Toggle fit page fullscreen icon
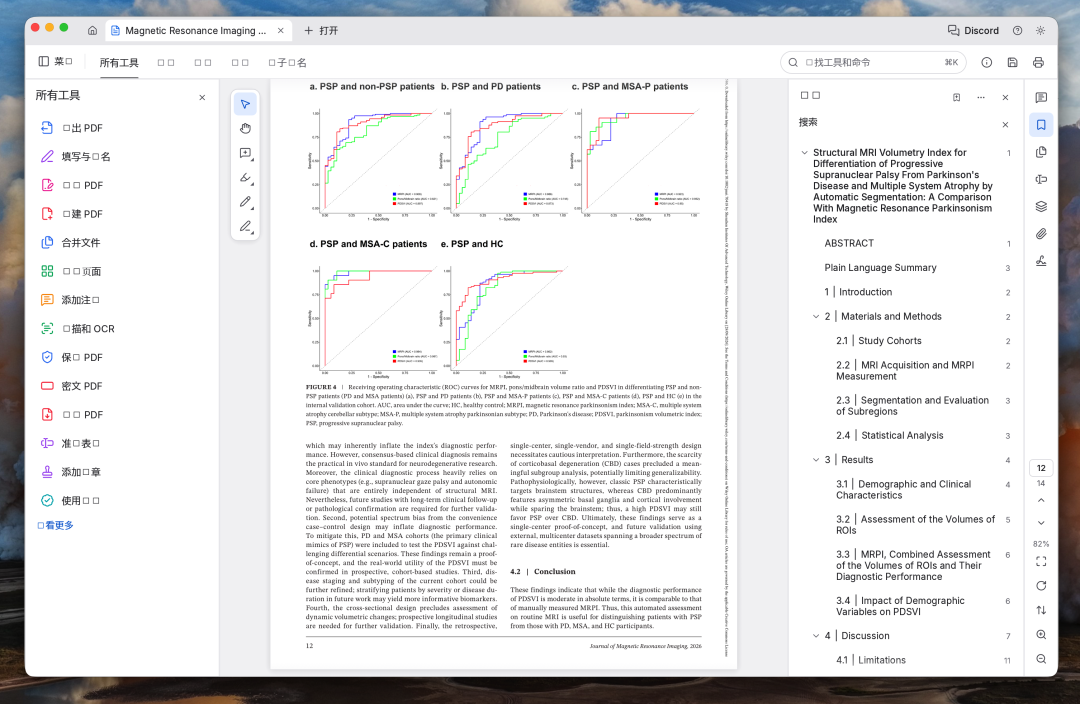Image resolution: width=1080 pixels, height=704 pixels. point(1041,561)
